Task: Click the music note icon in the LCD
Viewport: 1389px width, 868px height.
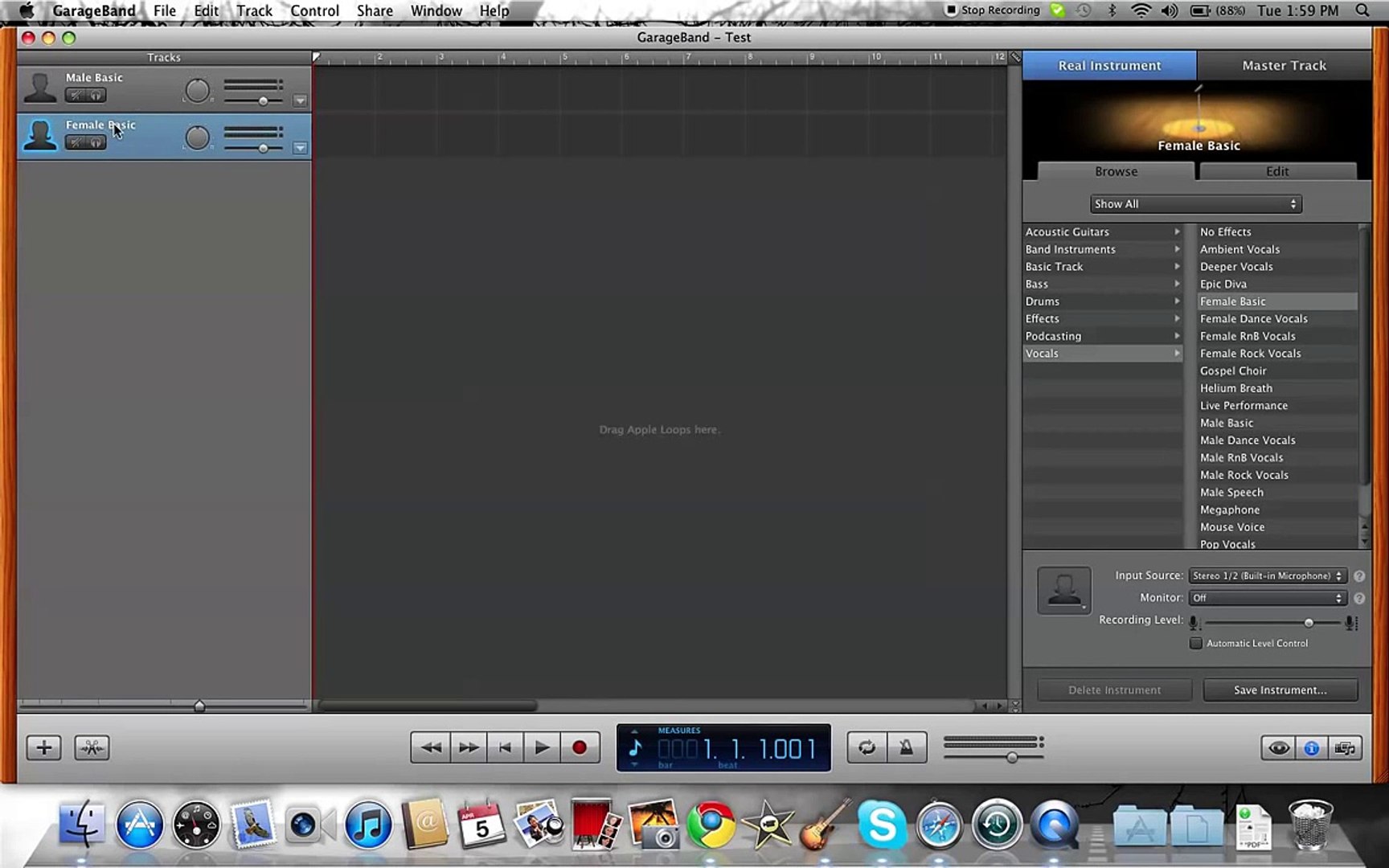Action: point(635,747)
